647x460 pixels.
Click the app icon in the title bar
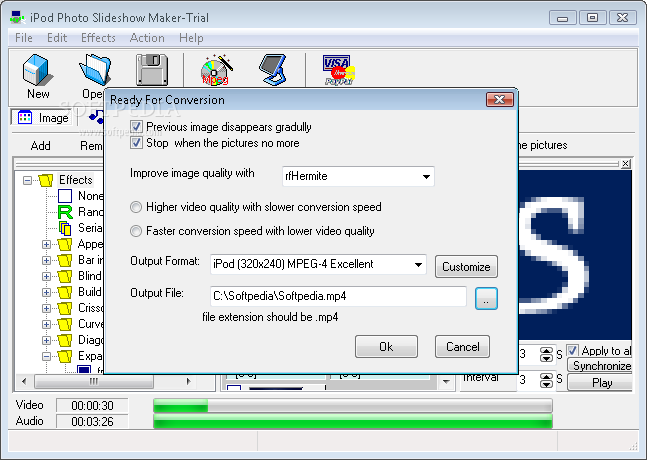(x=17, y=18)
